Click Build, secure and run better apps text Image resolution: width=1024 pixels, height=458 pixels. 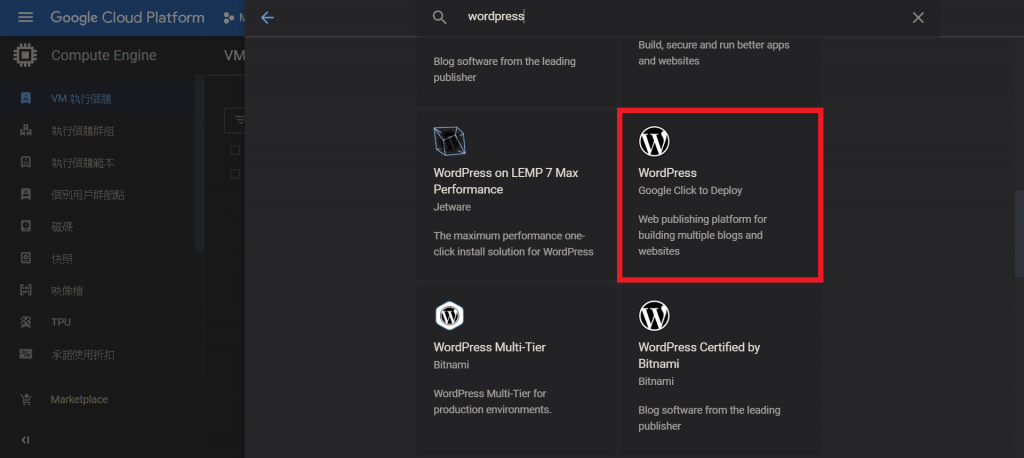[x=714, y=53]
